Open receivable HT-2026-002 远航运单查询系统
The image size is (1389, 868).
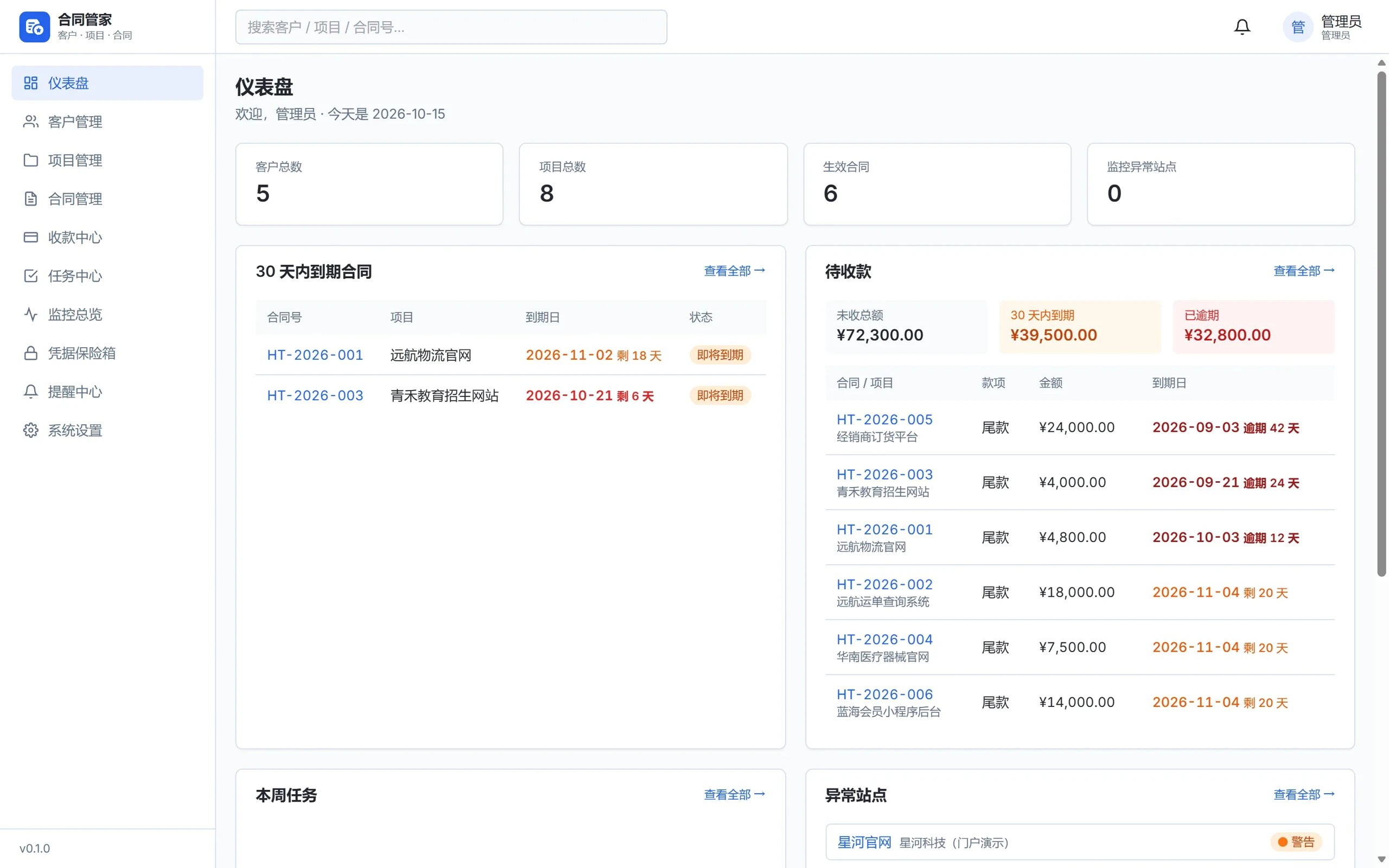click(x=884, y=584)
